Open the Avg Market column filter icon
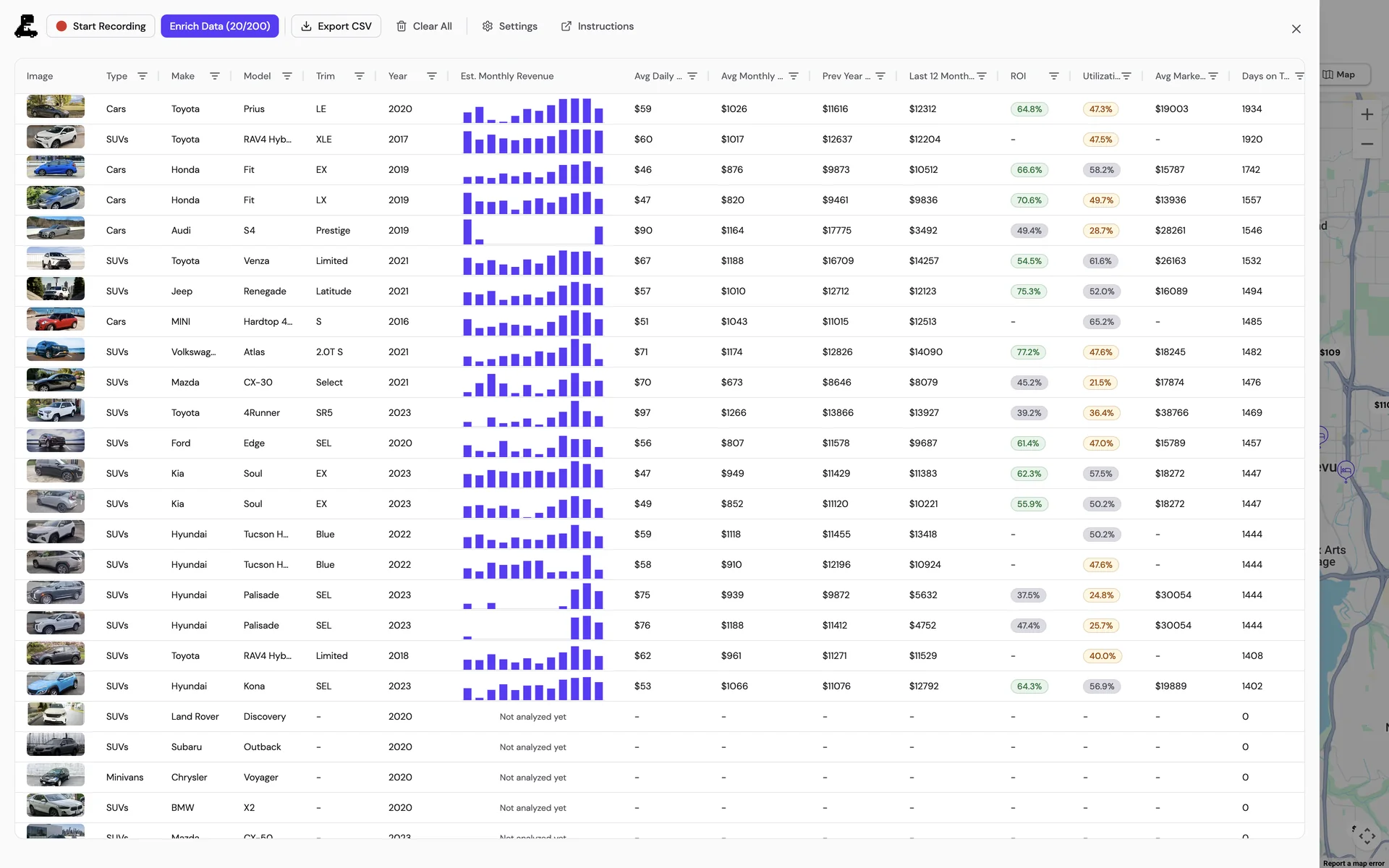 click(x=1213, y=76)
